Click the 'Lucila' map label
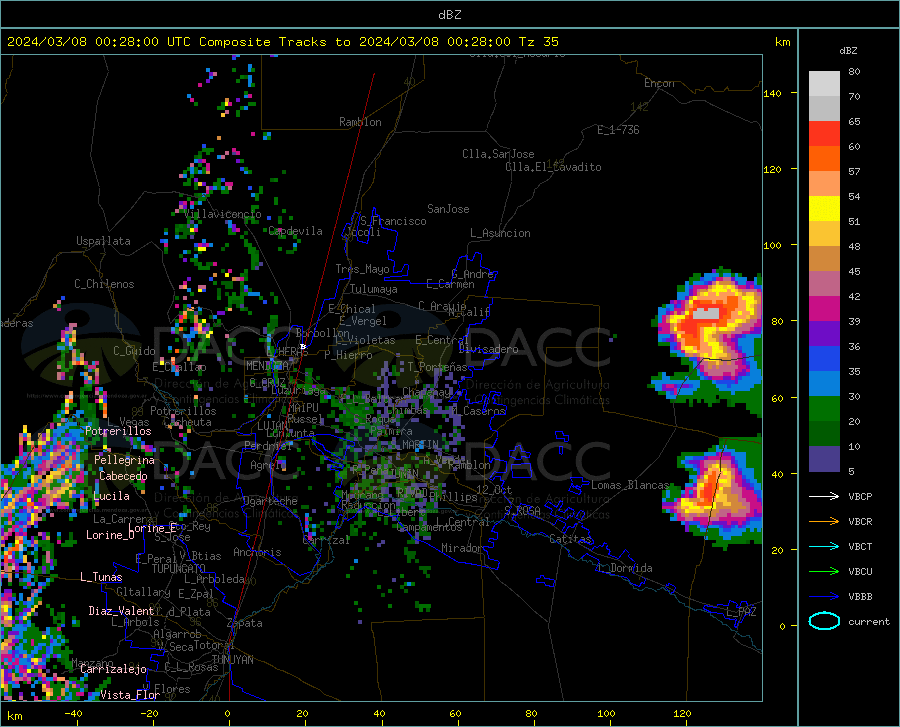Screen dimensions: 900x727 point(111,496)
